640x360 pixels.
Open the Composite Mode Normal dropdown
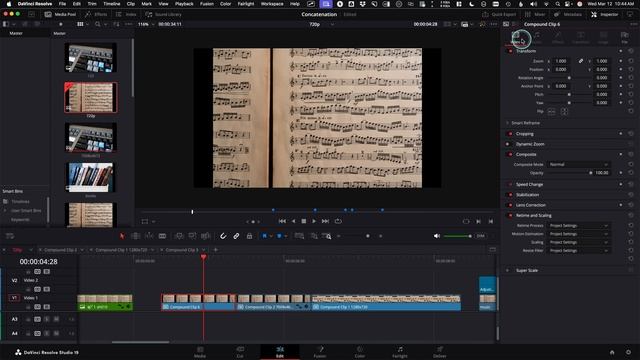click(578, 164)
